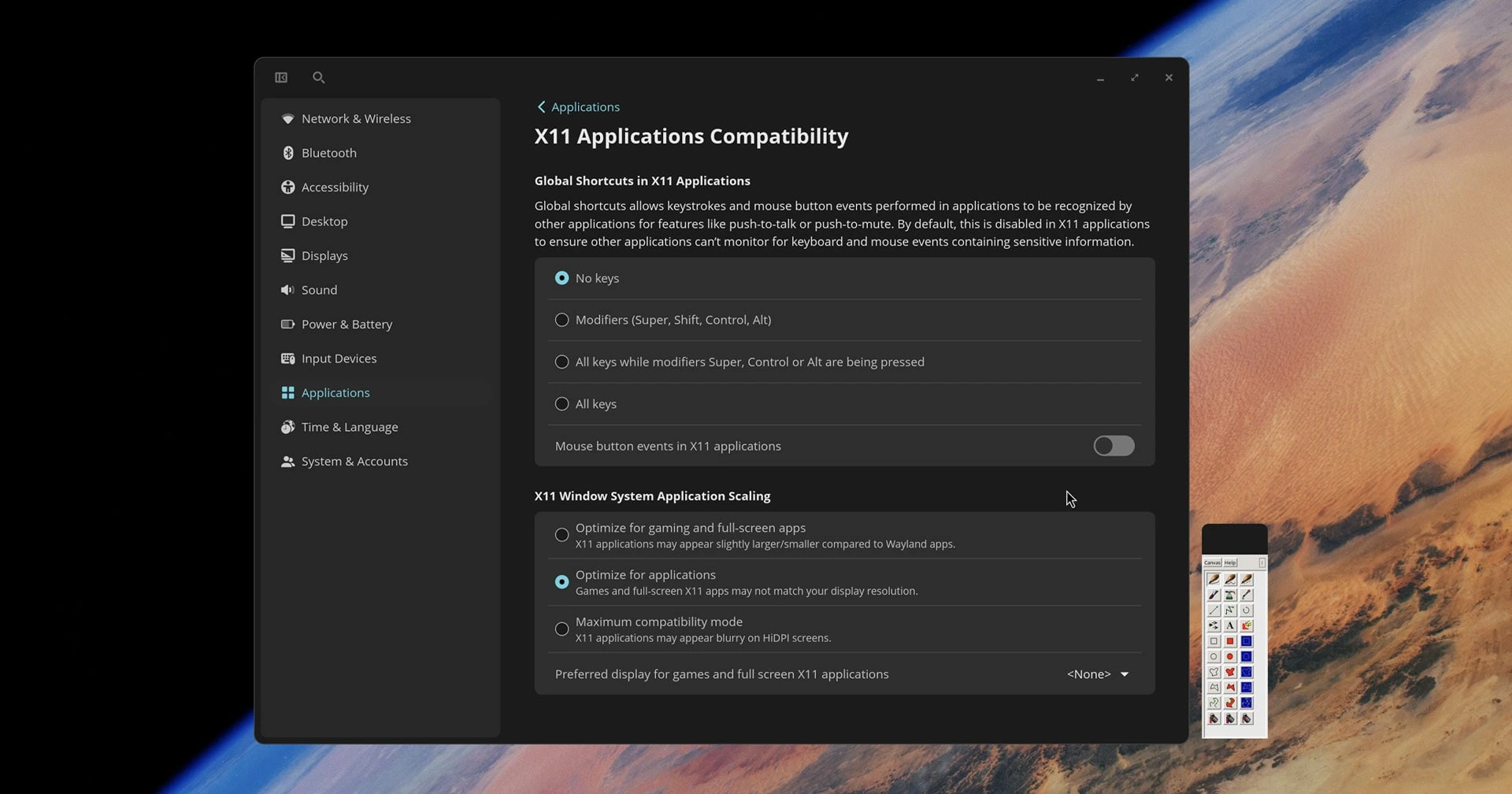Select the dynamic pencil tool in toolbox

[x=1230, y=579]
